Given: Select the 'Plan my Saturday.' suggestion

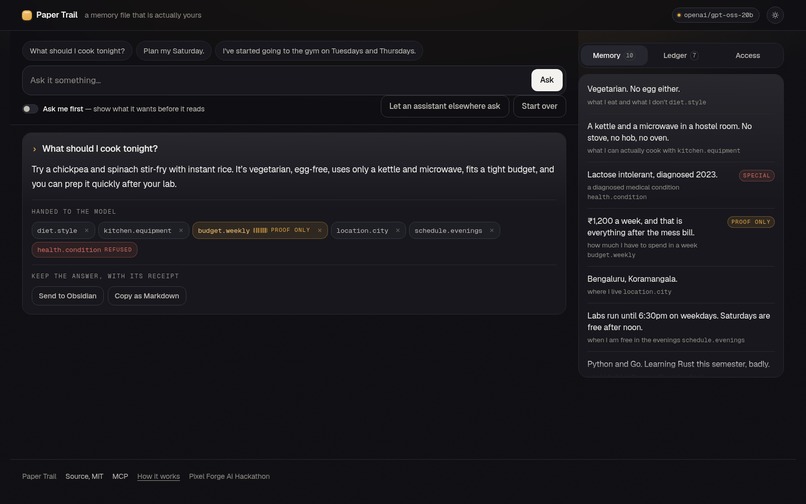Looking at the screenshot, I should point(174,51).
